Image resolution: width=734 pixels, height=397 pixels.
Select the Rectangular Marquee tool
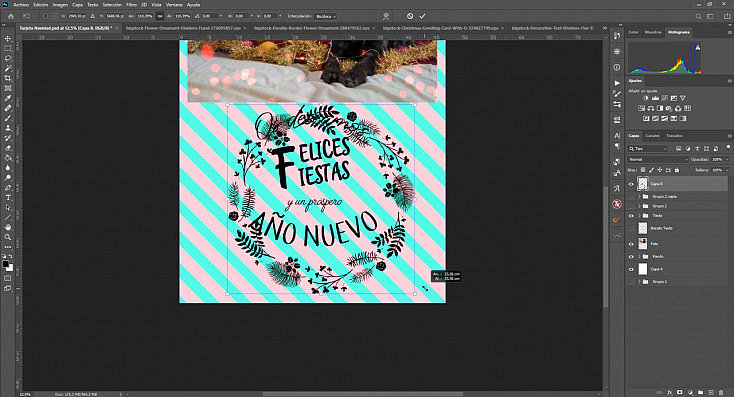[7, 48]
